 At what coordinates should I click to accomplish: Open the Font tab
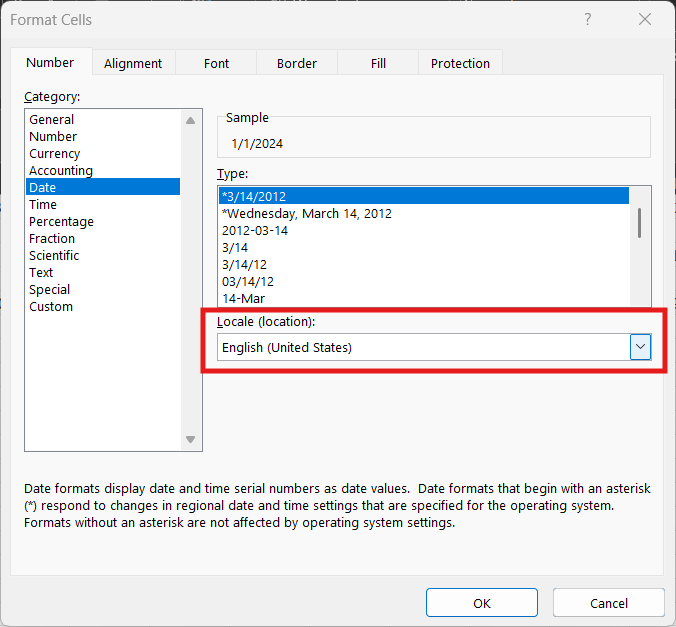[216, 63]
